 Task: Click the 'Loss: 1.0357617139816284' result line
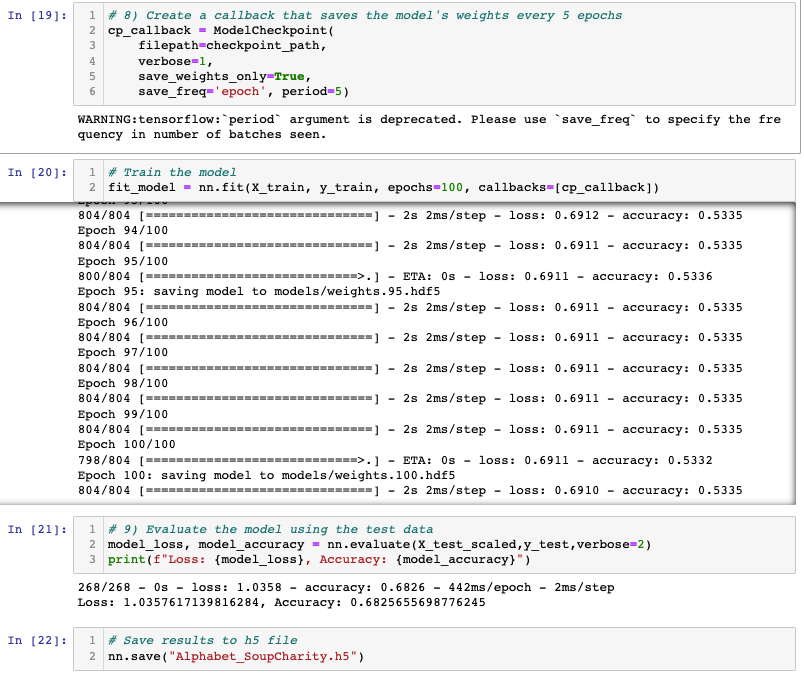(x=282, y=602)
